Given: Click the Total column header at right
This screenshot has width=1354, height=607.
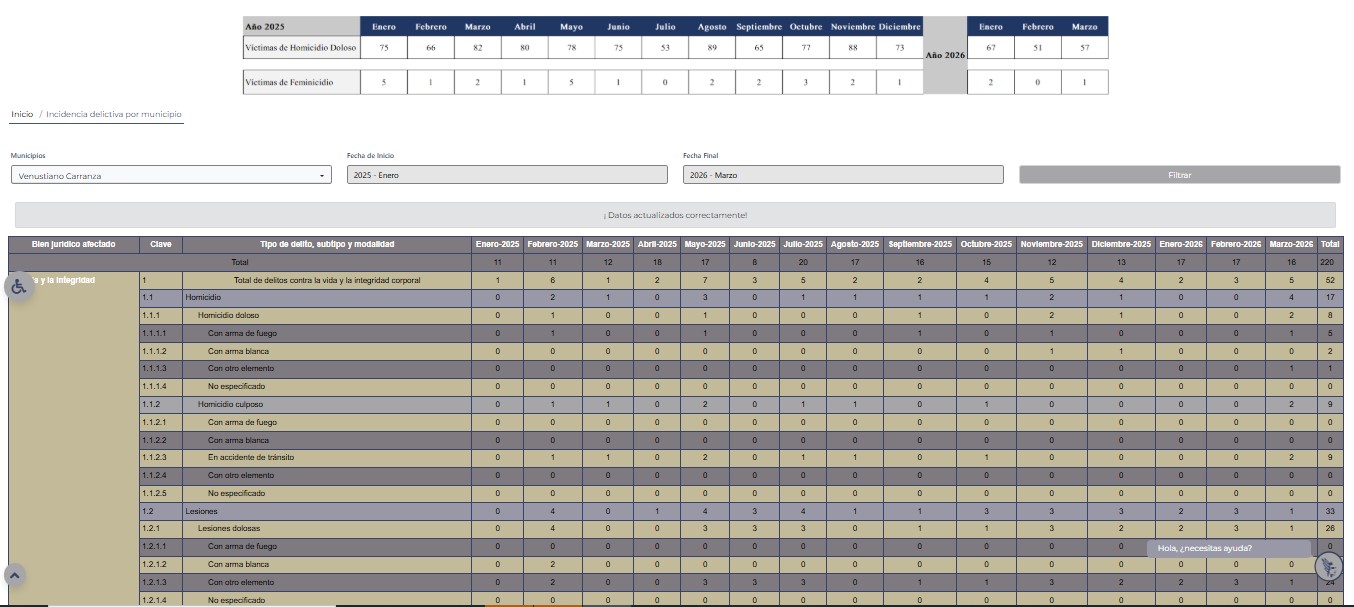Looking at the screenshot, I should coord(1329,244).
